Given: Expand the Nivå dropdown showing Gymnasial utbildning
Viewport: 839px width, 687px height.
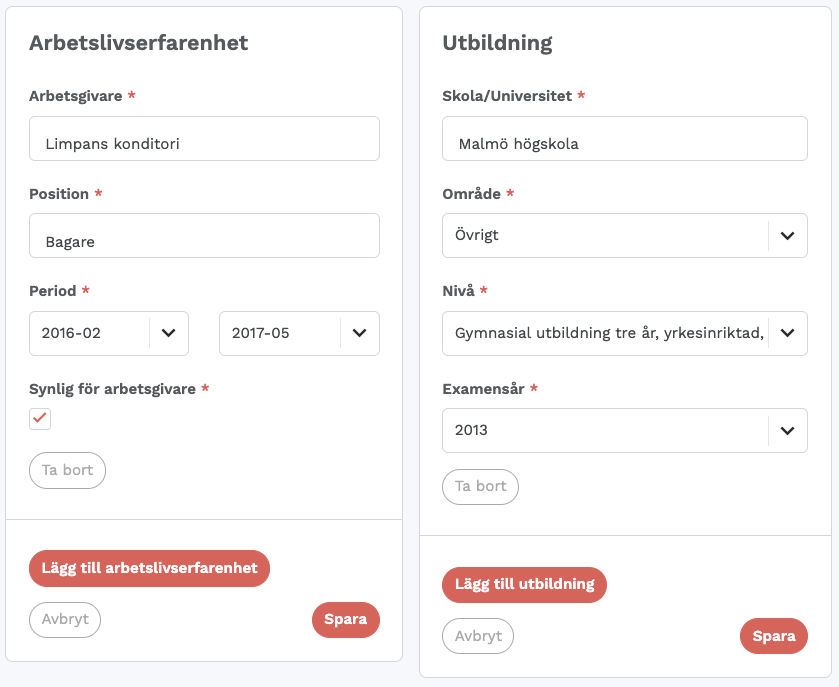Looking at the screenshot, I should 624,333.
